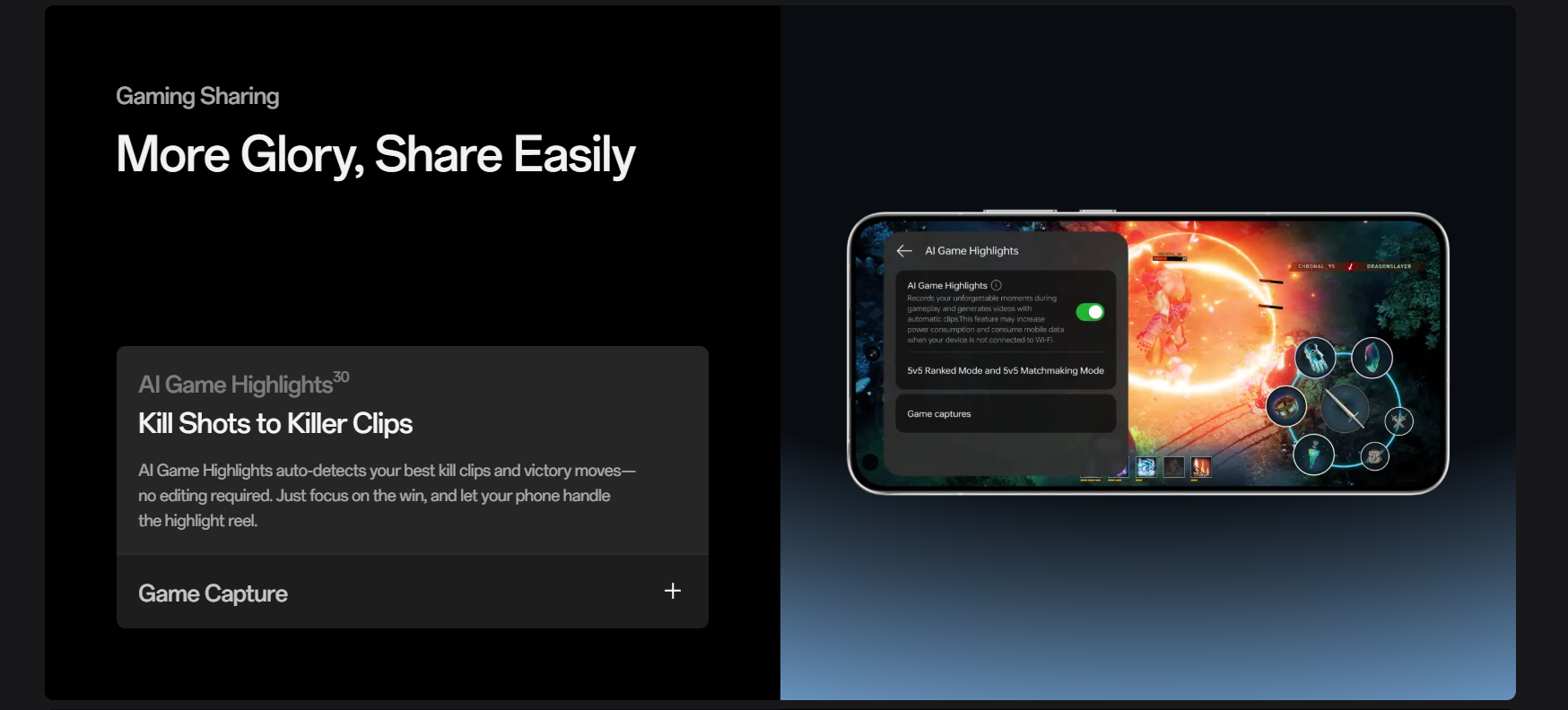This screenshot has width=1568, height=710.
Task: Tap the central sword attack button
Action: click(x=1344, y=408)
